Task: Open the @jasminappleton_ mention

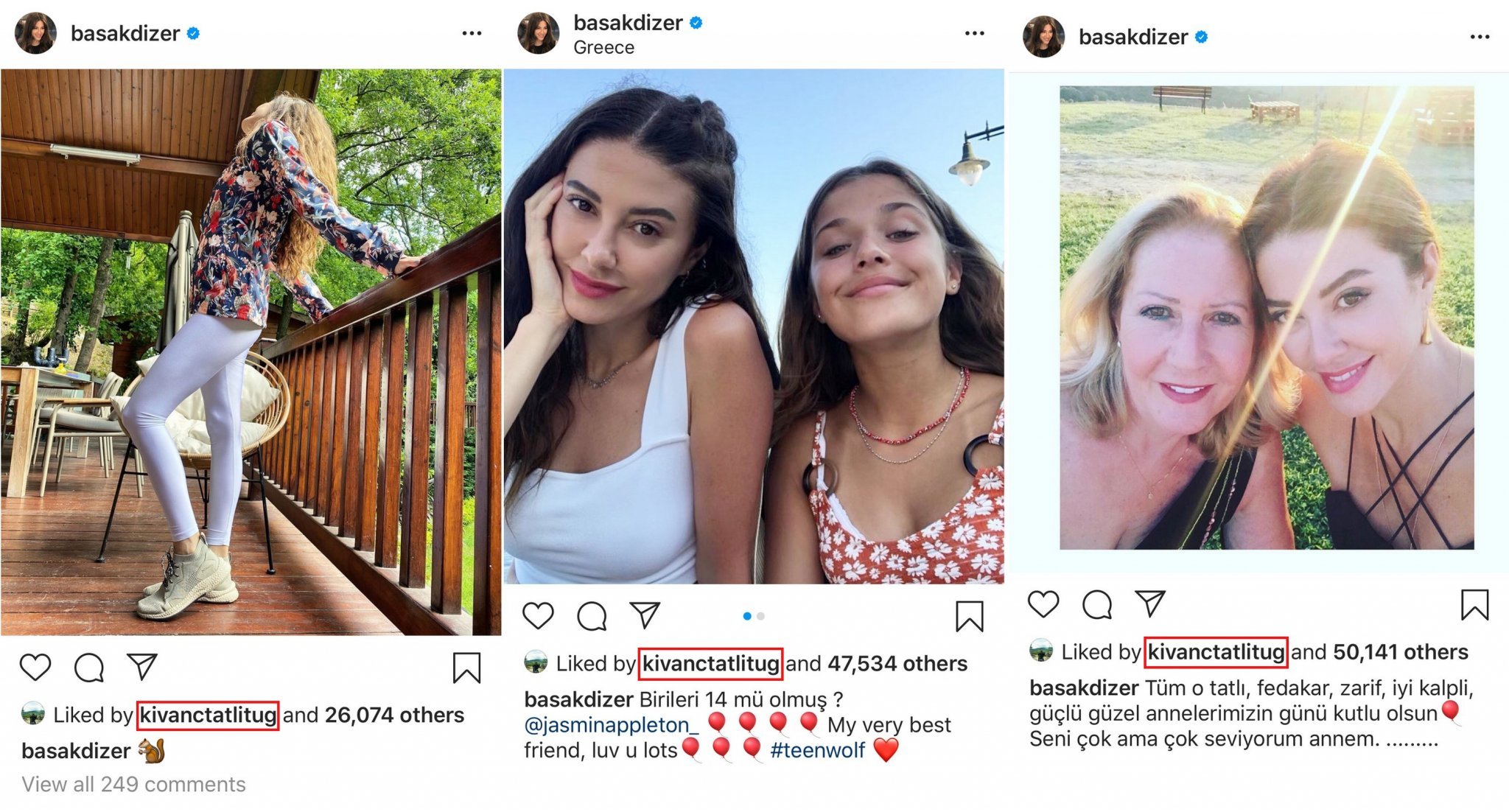Action: (x=611, y=725)
